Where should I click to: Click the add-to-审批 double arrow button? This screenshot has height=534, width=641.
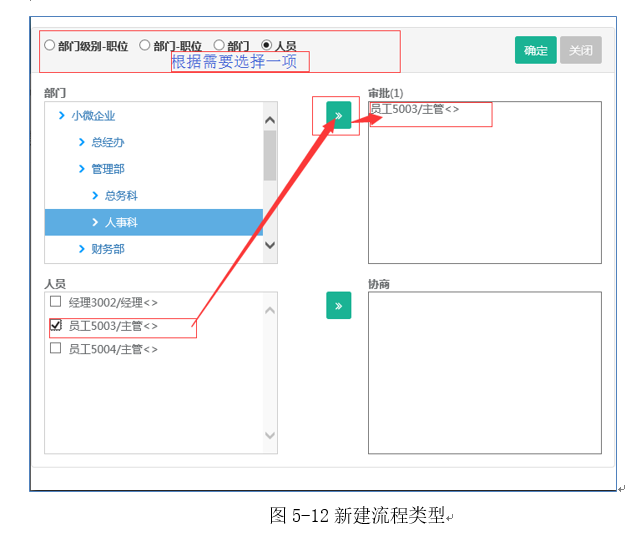(x=339, y=116)
